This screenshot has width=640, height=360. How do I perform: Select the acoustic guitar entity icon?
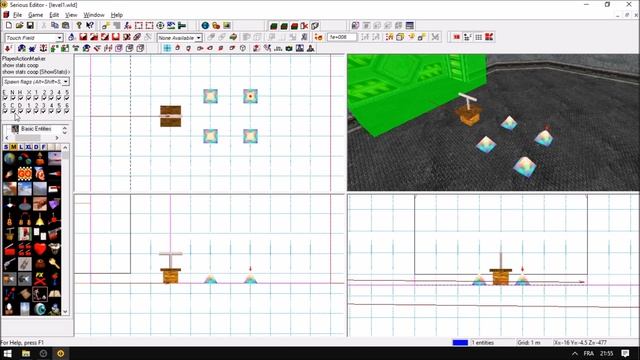coord(9,220)
